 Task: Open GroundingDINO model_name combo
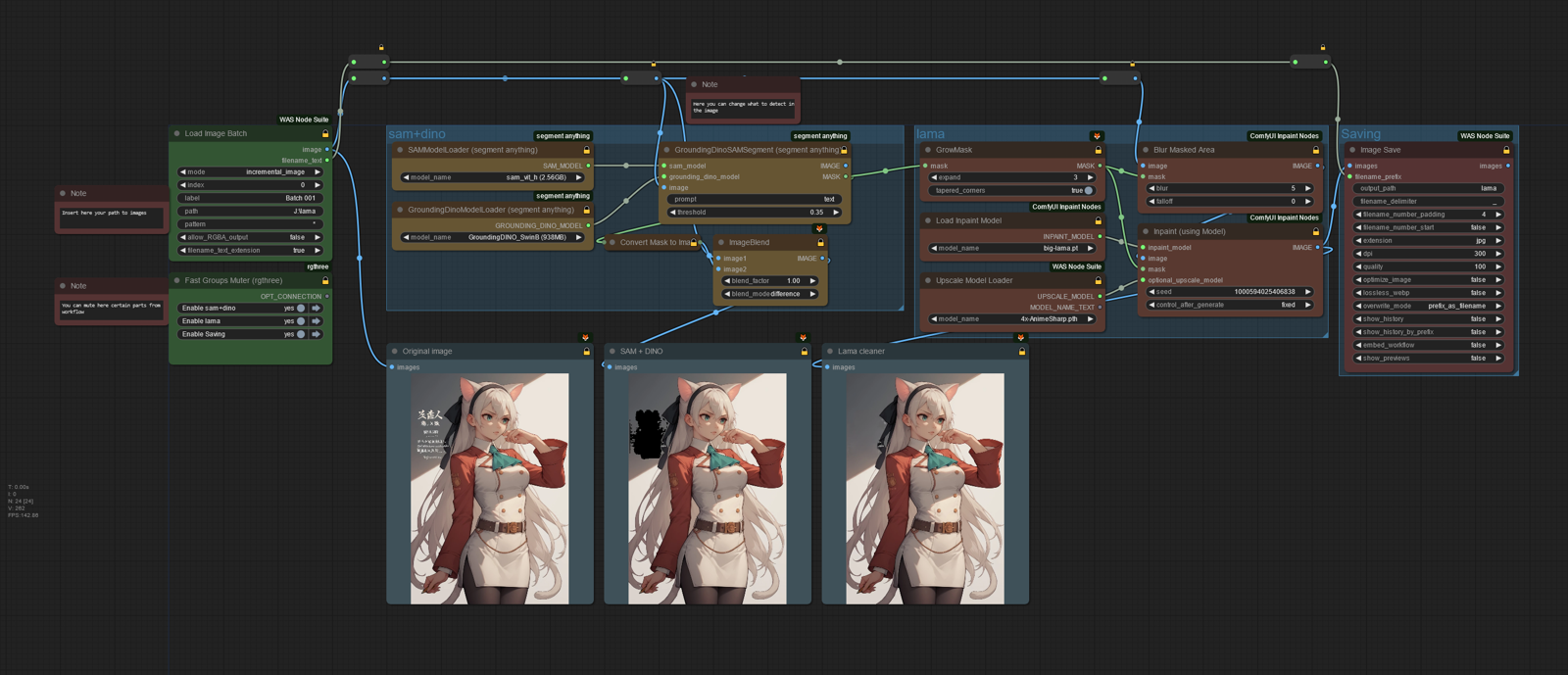pos(493,238)
